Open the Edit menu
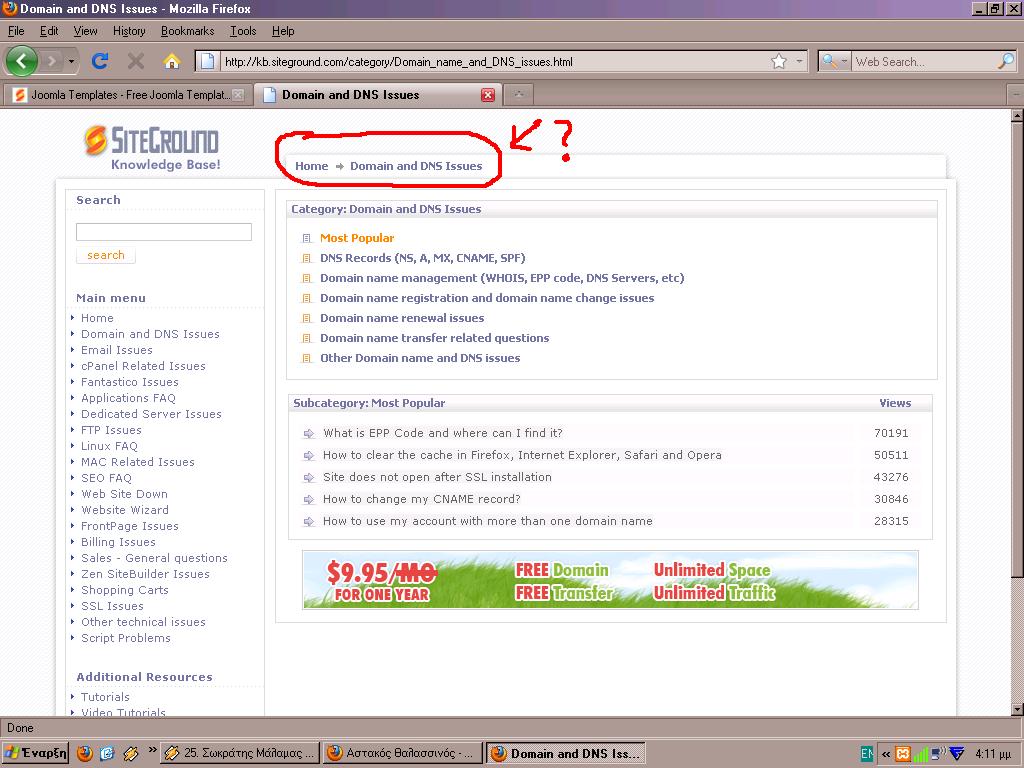 point(49,31)
